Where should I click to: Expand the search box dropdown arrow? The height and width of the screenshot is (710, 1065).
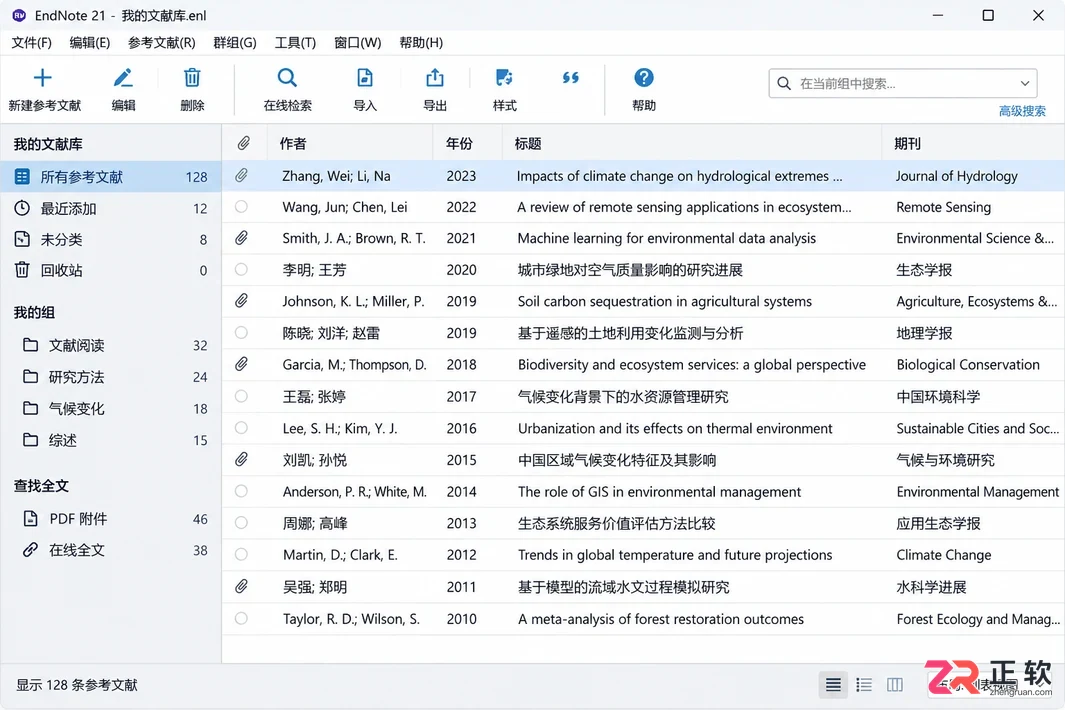(x=1024, y=84)
